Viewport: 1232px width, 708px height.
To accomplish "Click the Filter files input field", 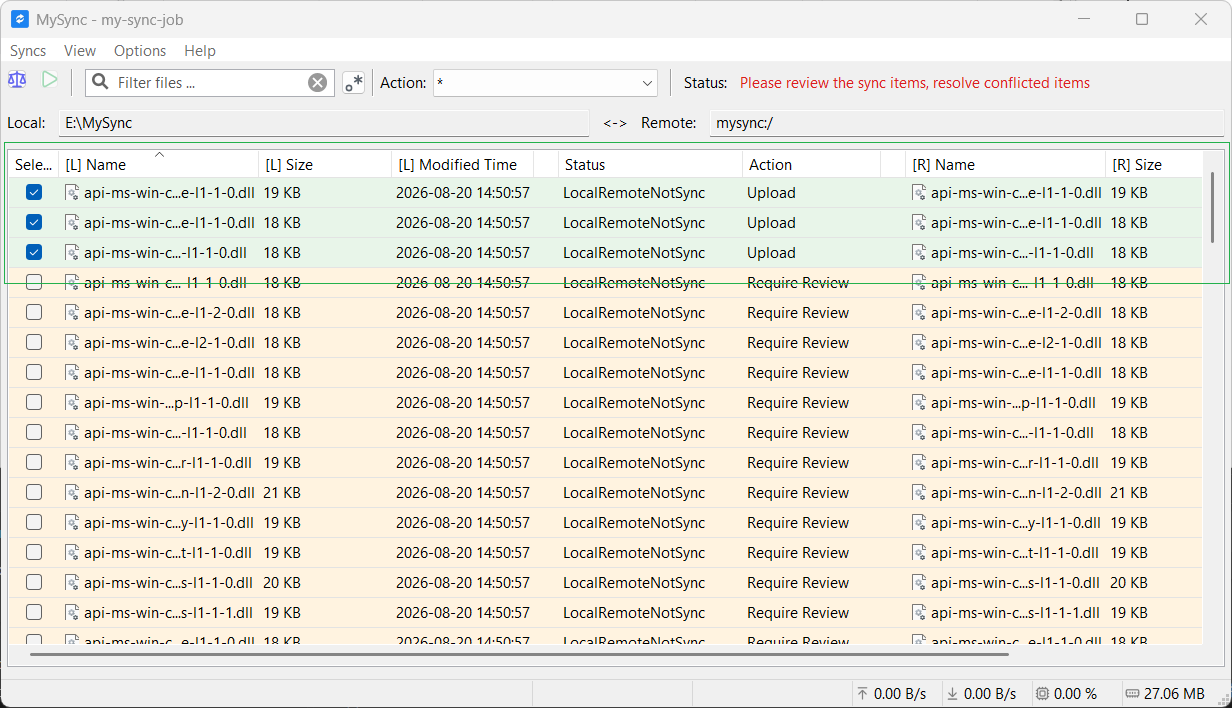I will pyautogui.click(x=210, y=83).
